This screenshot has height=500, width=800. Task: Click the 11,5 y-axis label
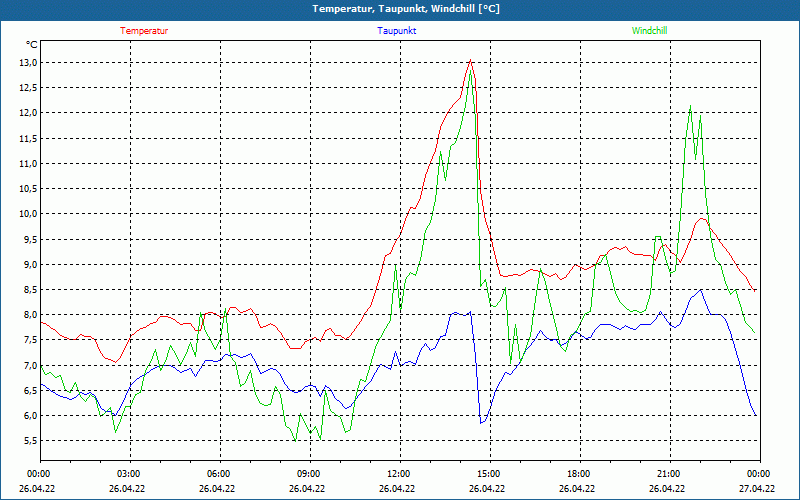pos(29,138)
